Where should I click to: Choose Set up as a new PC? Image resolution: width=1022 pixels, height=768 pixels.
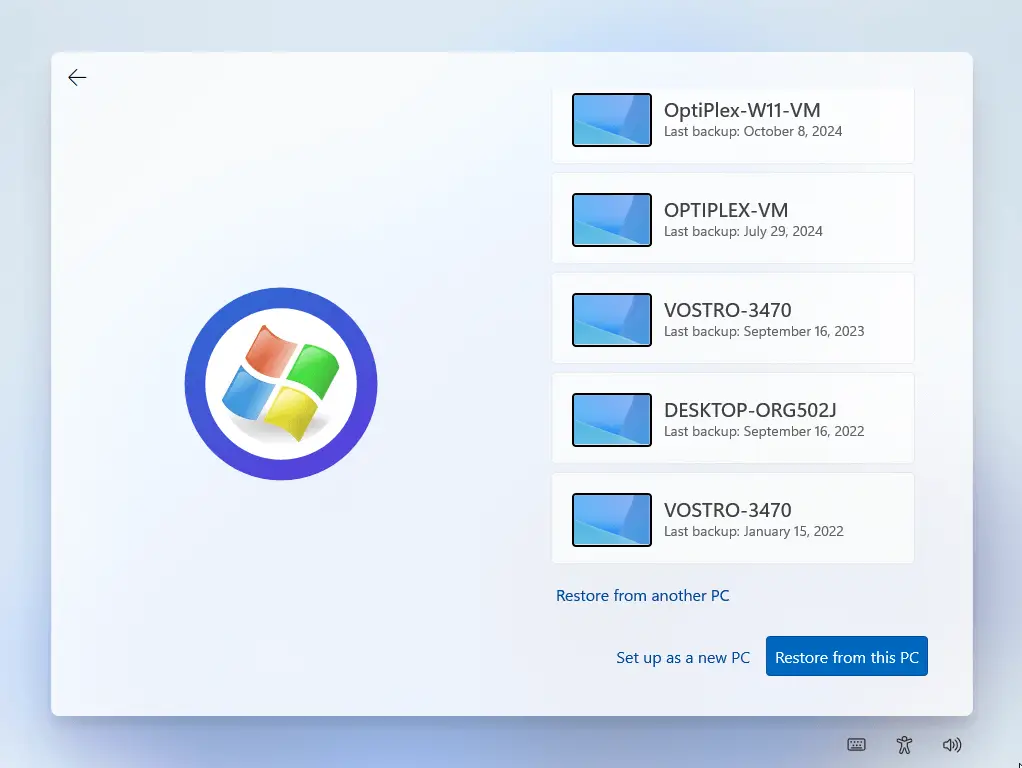(683, 657)
